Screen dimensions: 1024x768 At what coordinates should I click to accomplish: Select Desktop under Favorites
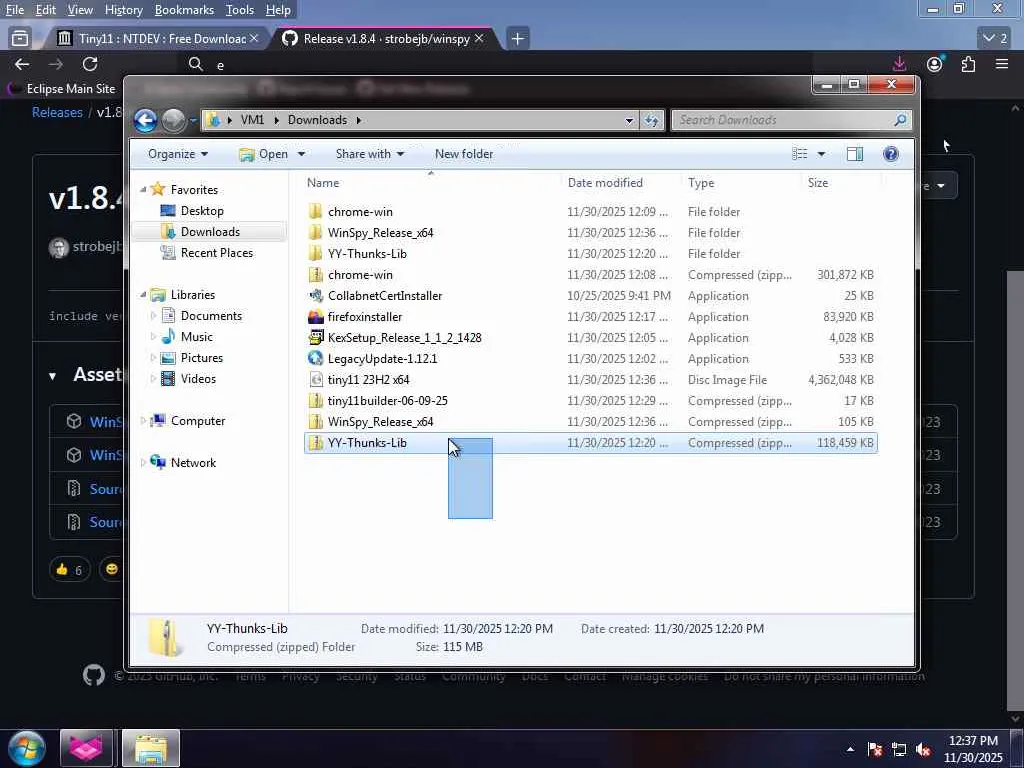coord(202,211)
